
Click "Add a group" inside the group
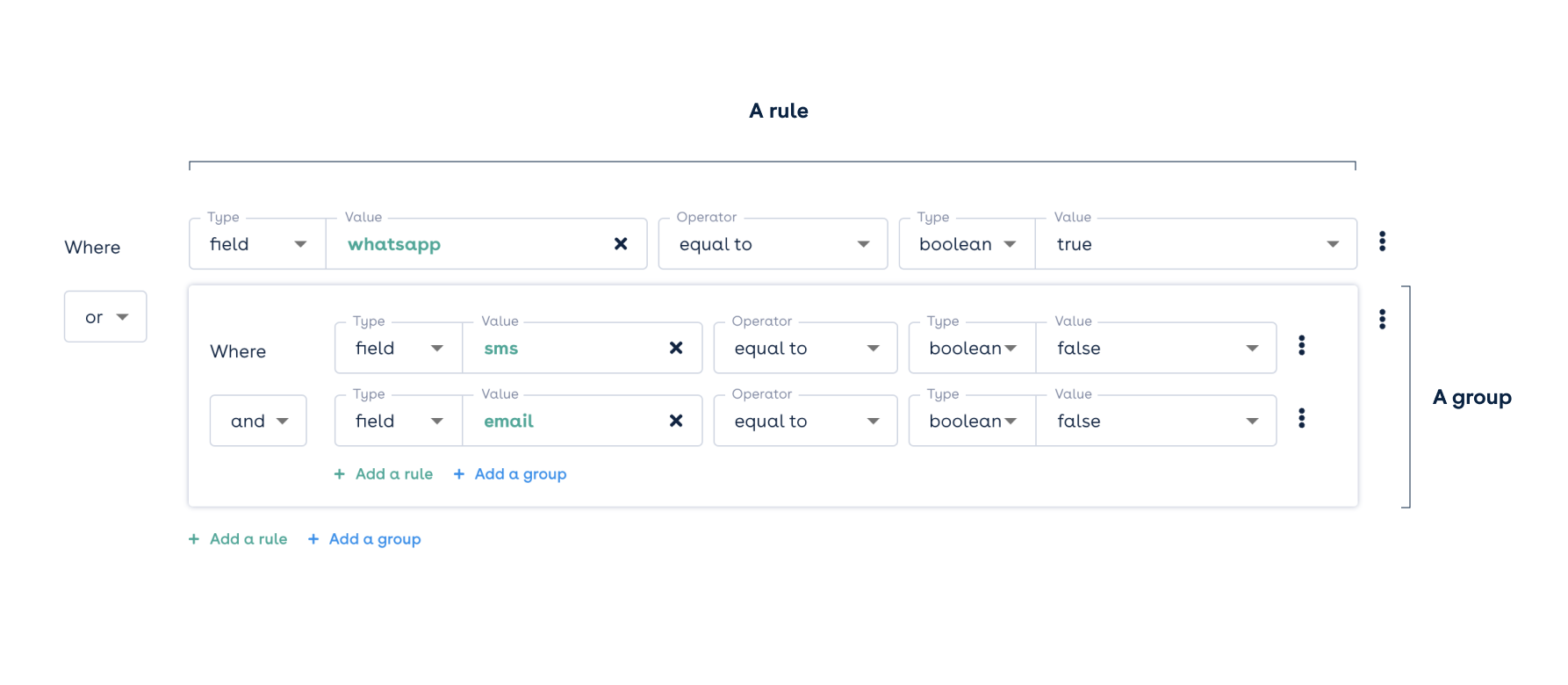[520, 473]
